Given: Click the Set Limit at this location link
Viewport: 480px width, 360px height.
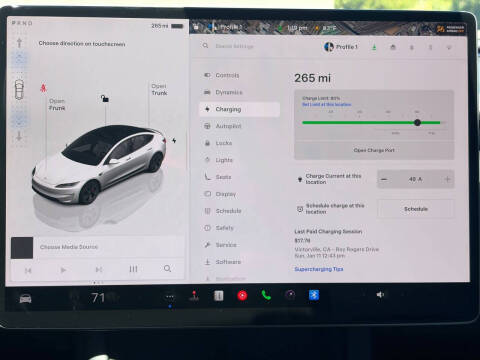Looking at the screenshot, I should tap(326, 104).
